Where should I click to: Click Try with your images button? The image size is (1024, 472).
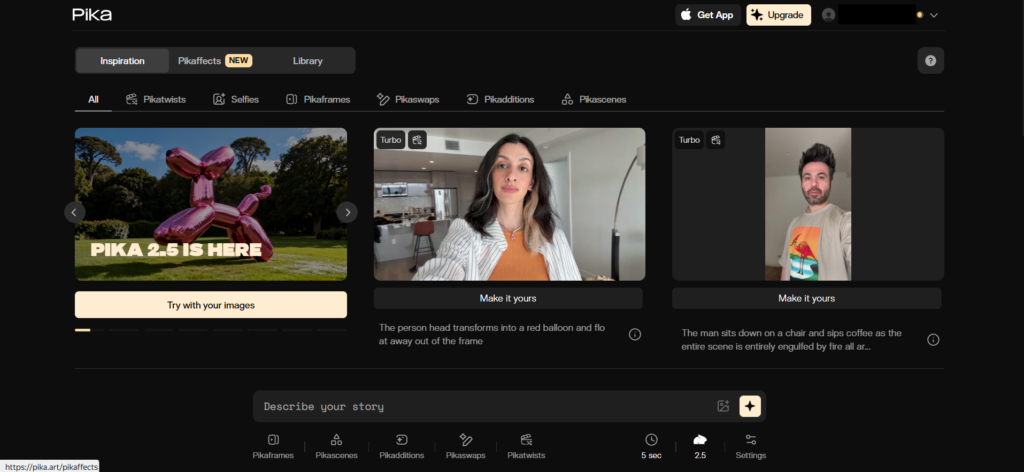pyautogui.click(x=210, y=305)
